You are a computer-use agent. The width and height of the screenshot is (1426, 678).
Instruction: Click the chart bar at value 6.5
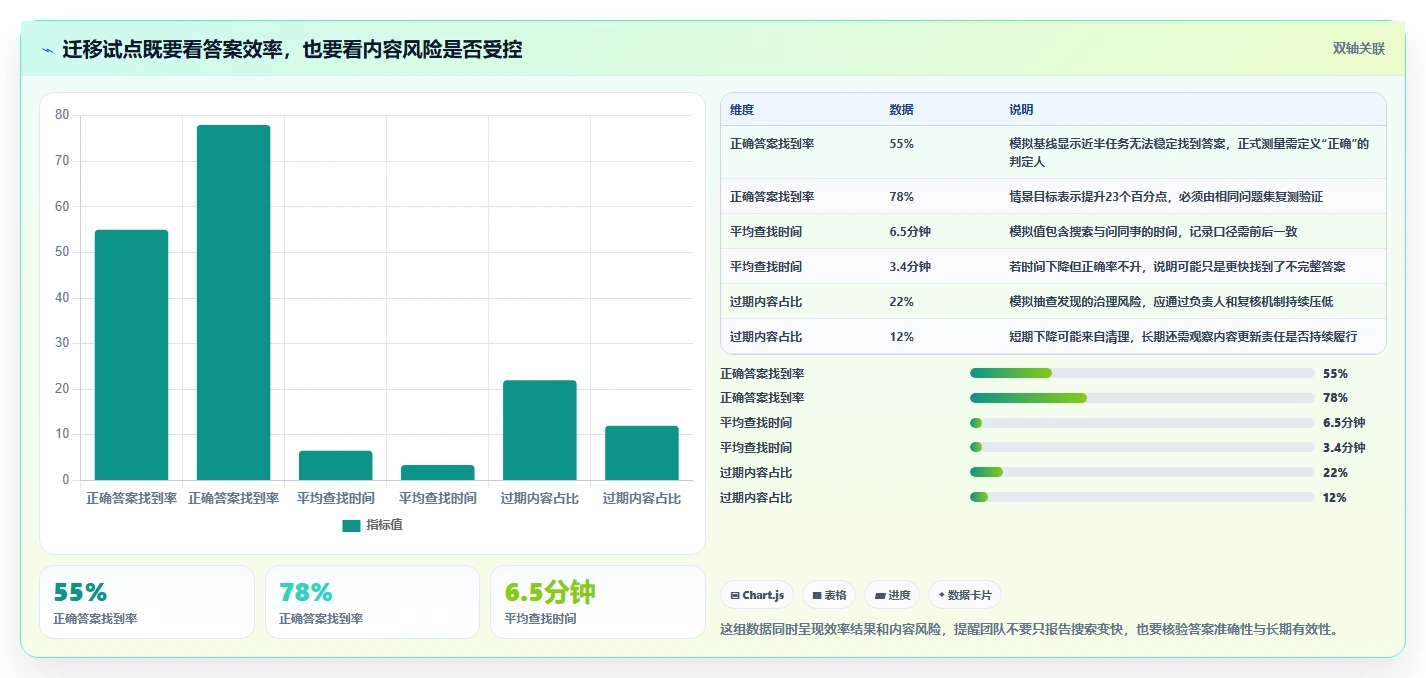(x=335, y=466)
